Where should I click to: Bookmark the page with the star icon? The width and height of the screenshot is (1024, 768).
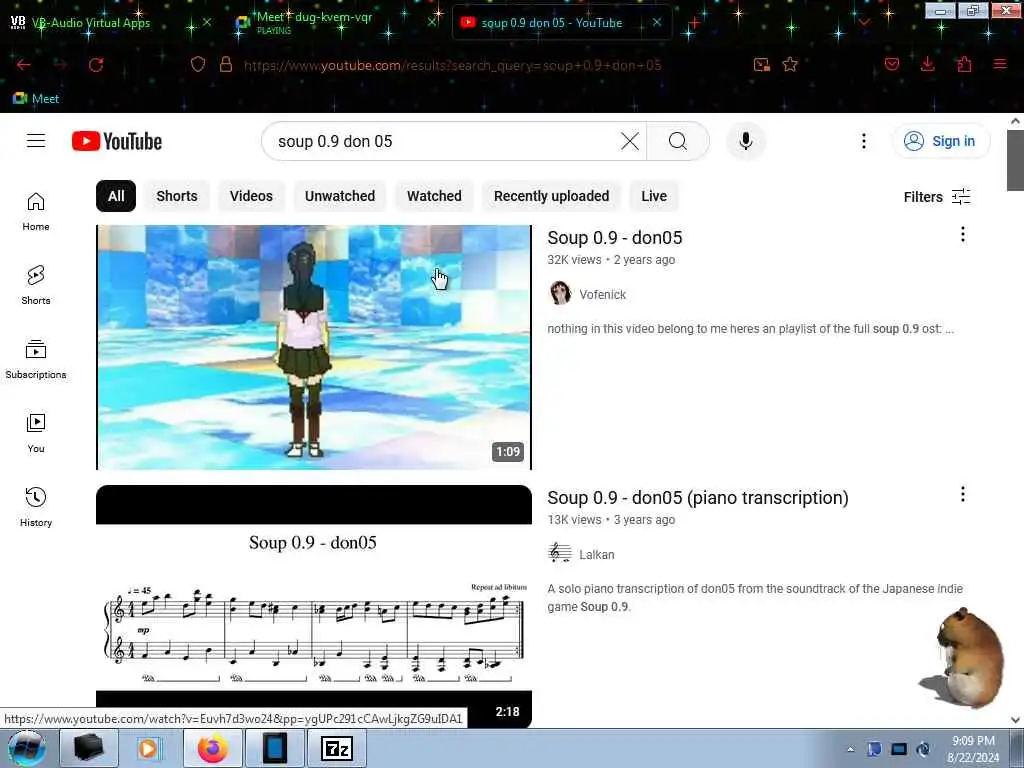pyautogui.click(x=790, y=64)
